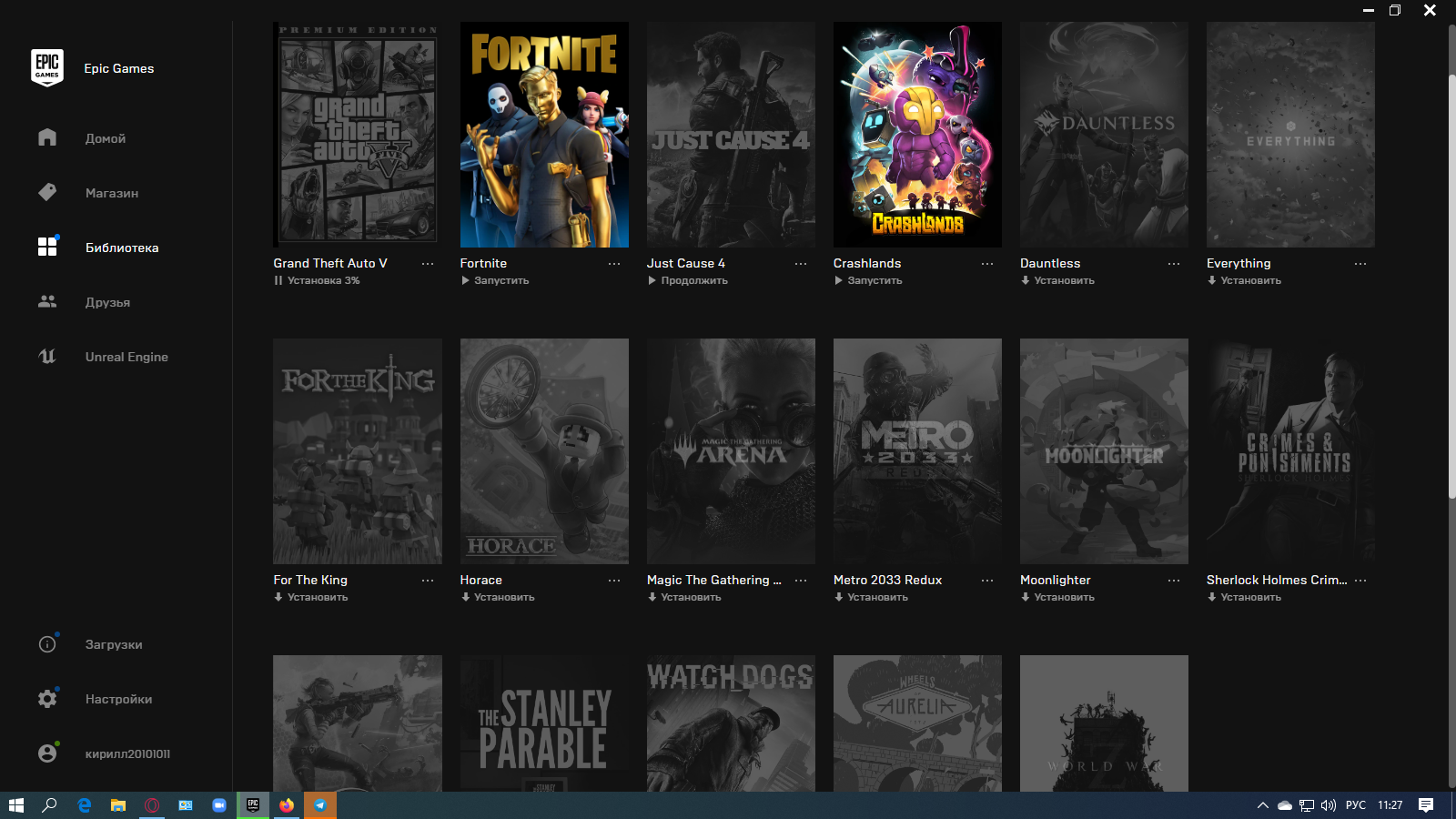Click the кирилл20101011 profile avatar icon

(47, 753)
